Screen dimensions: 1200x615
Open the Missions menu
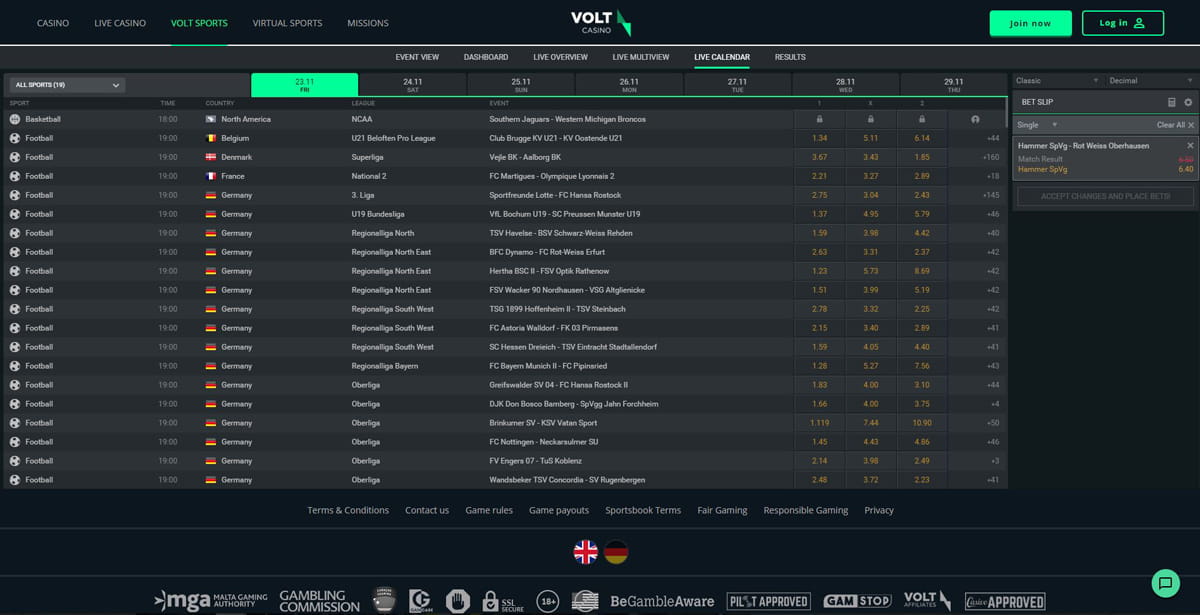click(x=368, y=23)
